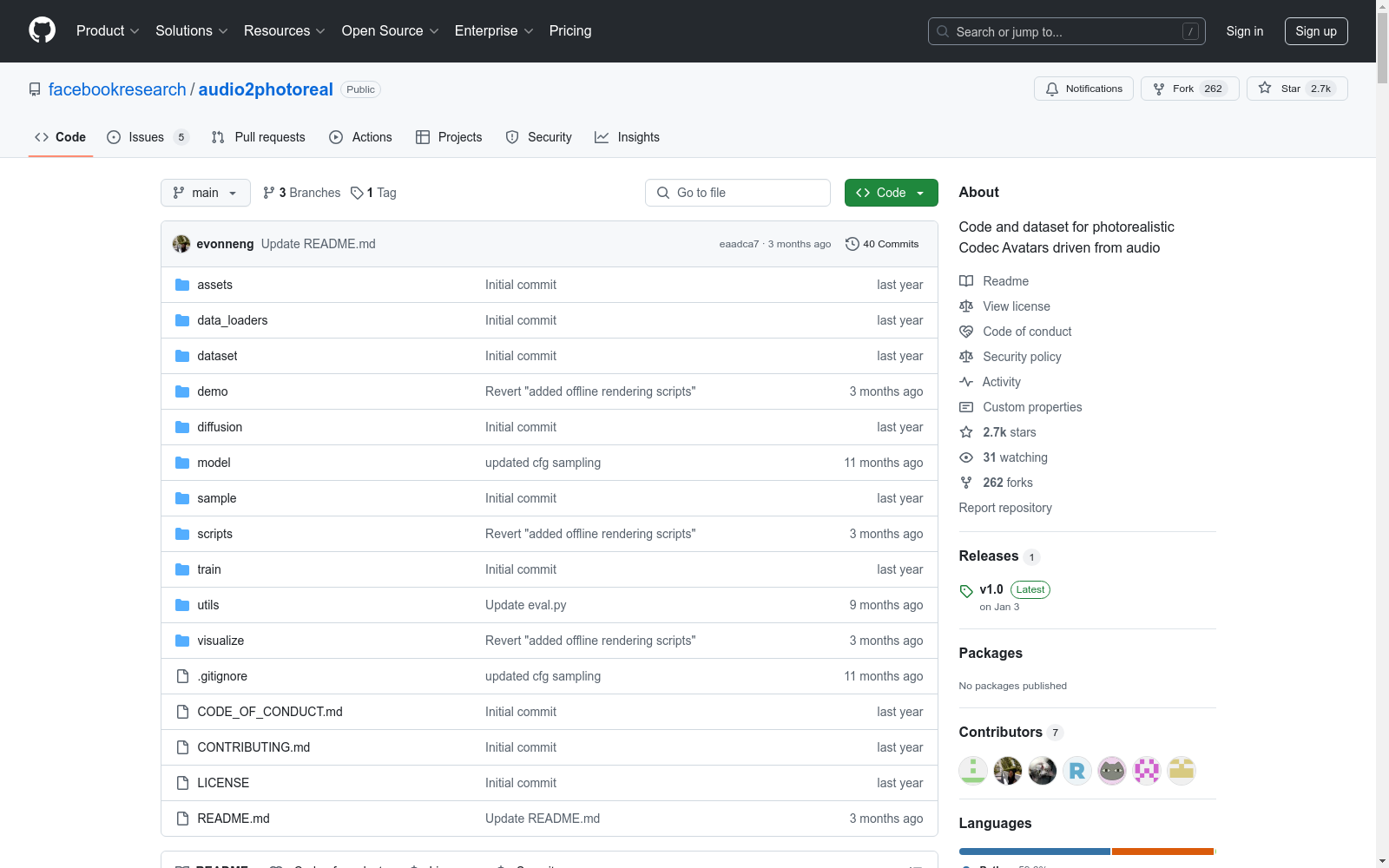Open Code of conduct heart icon
This screenshot has width=1389, height=868.
pyautogui.click(x=966, y=332)
